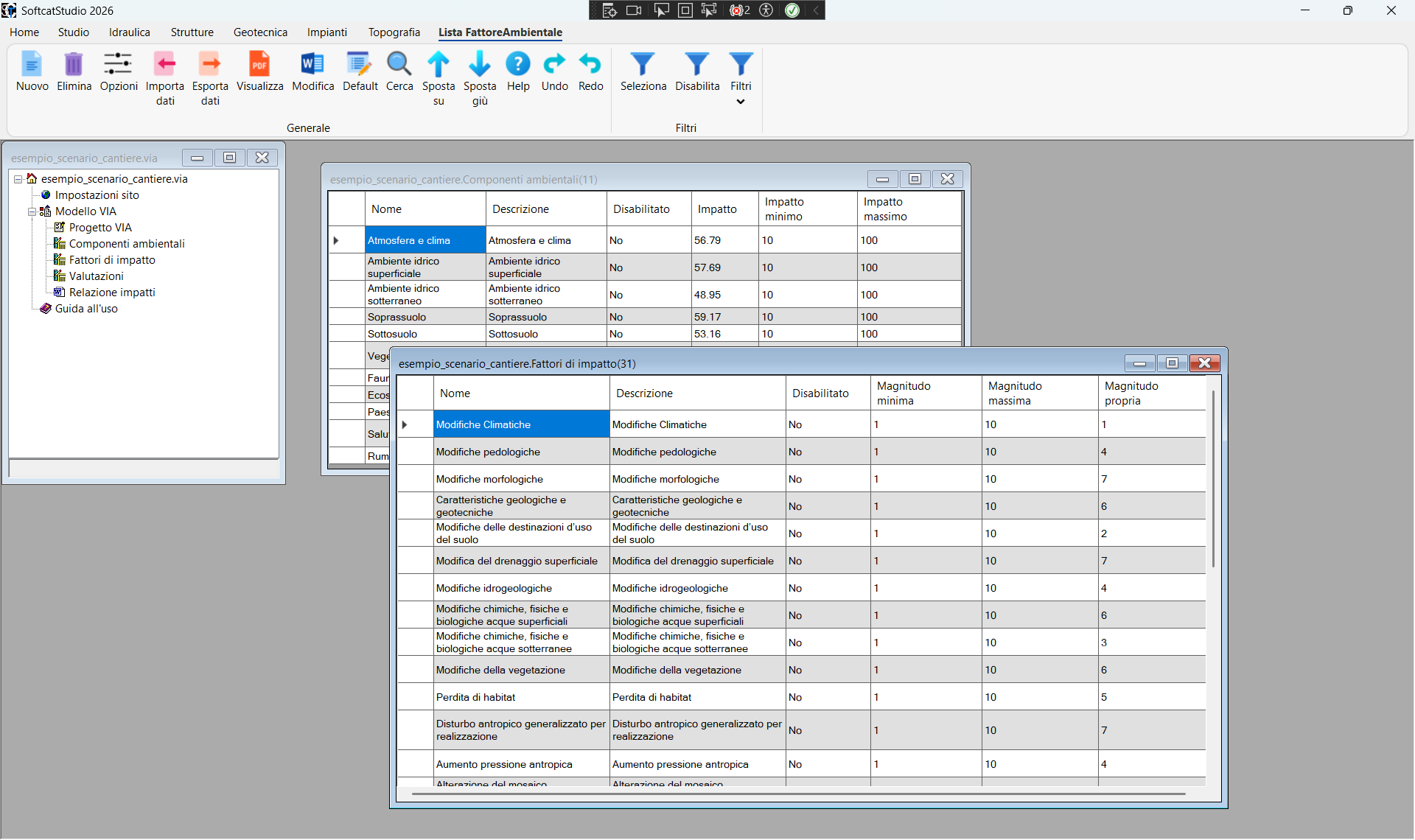Click the SoftcatStudio application logo
This screenshot has height=840, width=1415.
9,10
